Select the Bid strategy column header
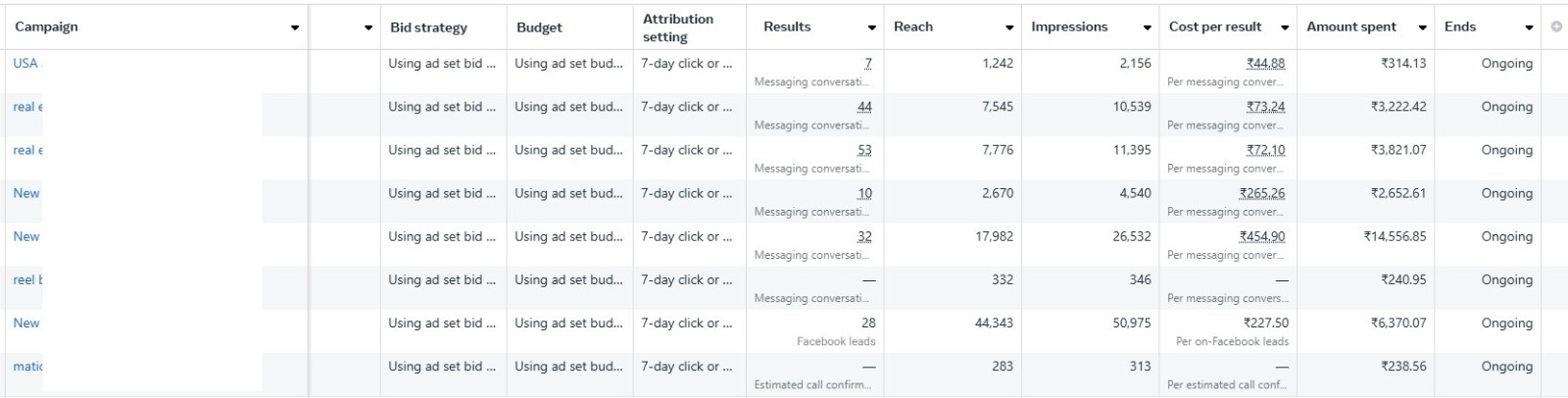 pos(428,27)
